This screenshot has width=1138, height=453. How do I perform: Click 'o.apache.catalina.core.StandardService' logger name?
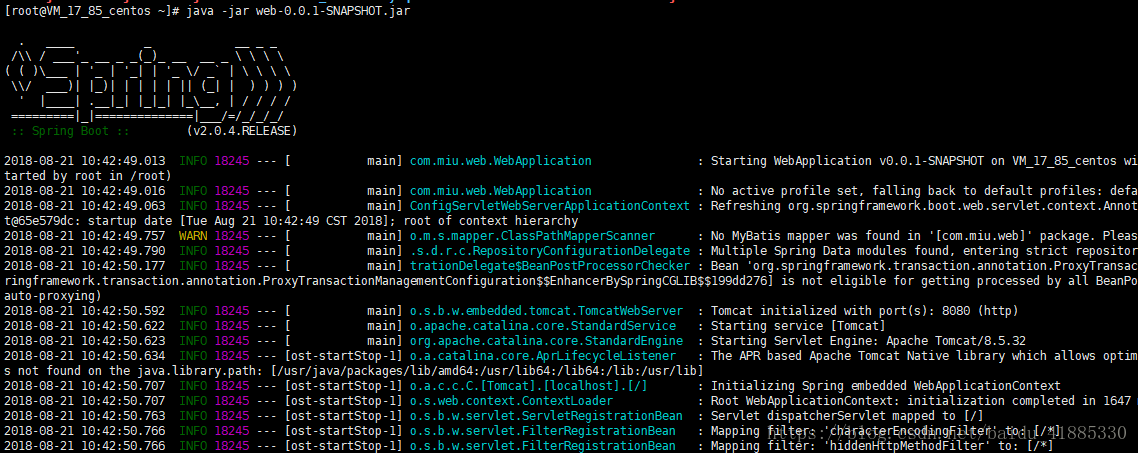543,326
